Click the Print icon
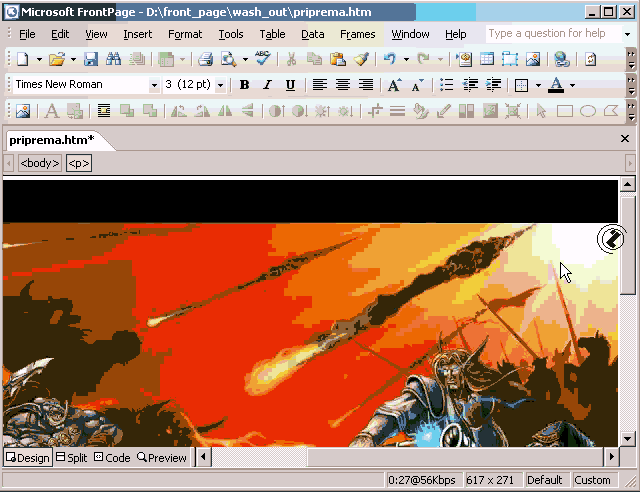640x492 pixels. pos(205,60)
